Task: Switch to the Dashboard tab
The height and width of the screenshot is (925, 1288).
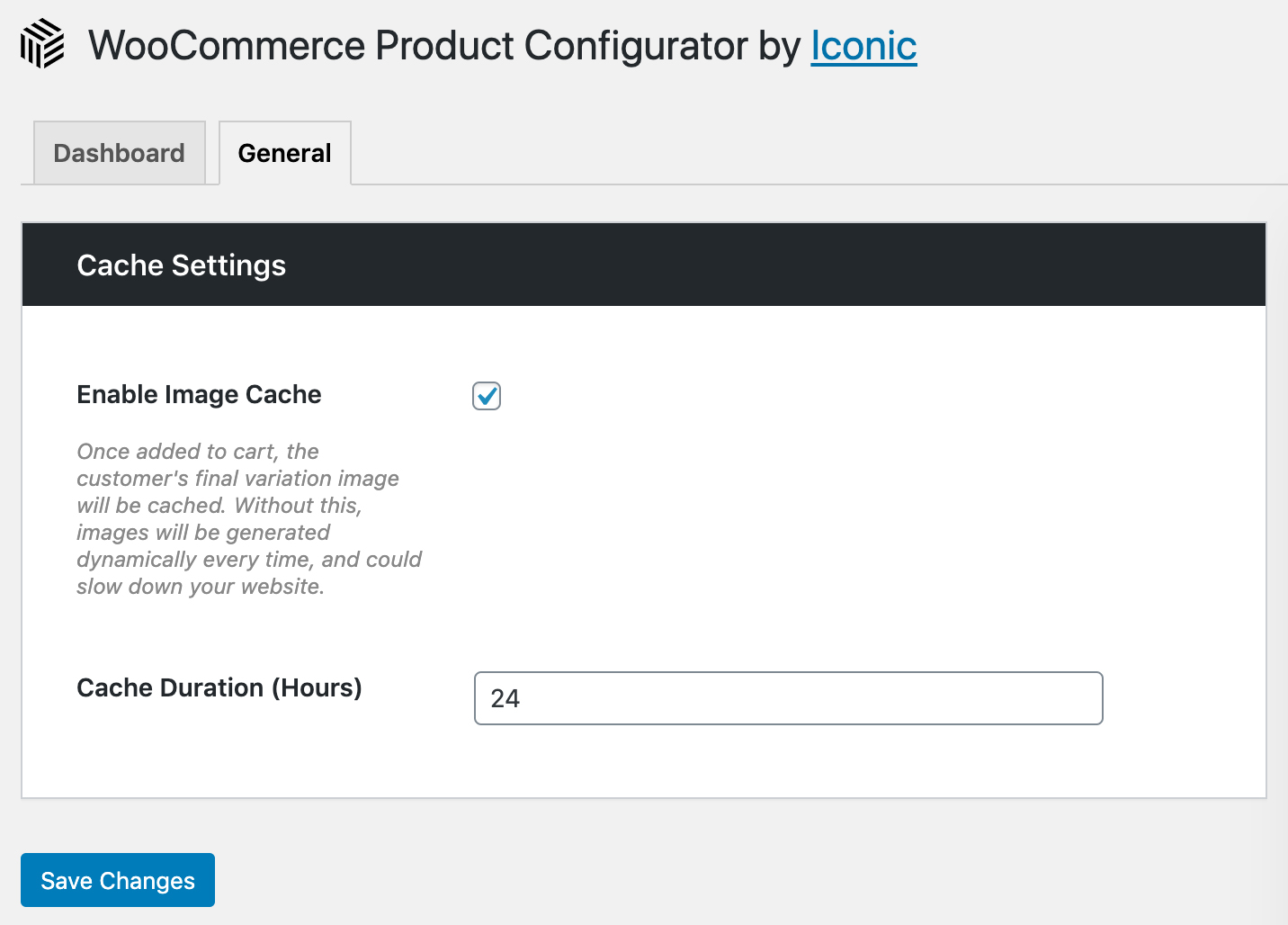Action: pyautogui.click(x=119, y=153)
